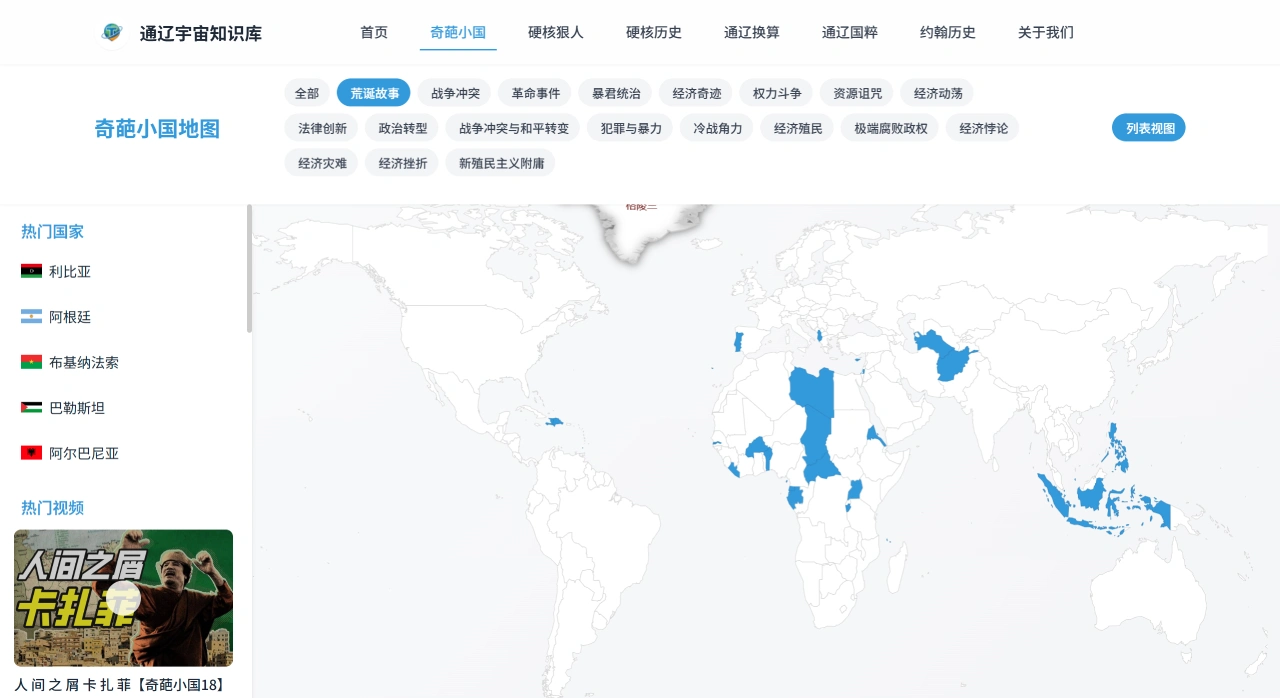Play the 卡扎菲 video thumbnail
The image size is (1280, 698).
[123, 598]
